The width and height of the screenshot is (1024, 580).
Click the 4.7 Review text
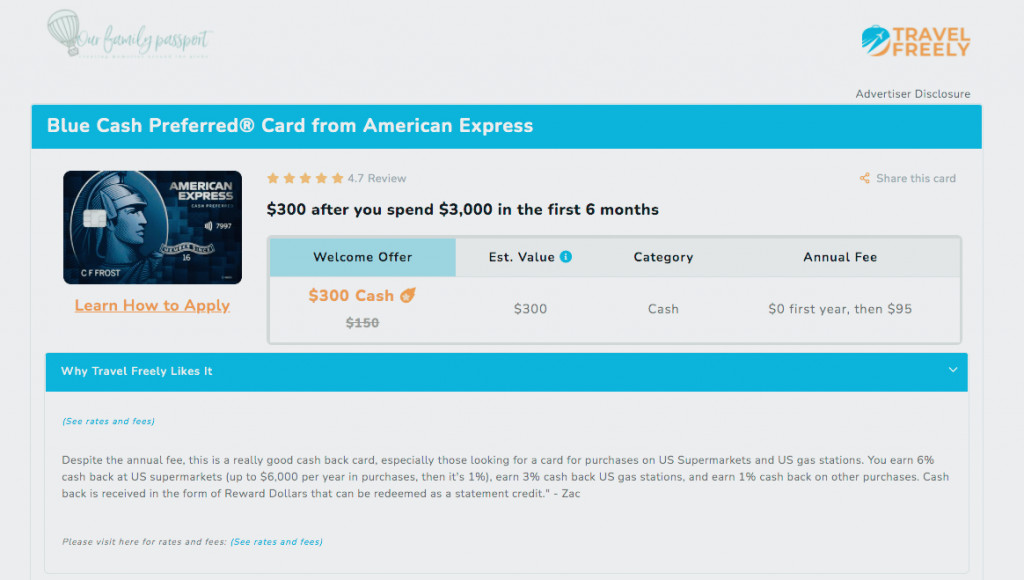(377, 178)
